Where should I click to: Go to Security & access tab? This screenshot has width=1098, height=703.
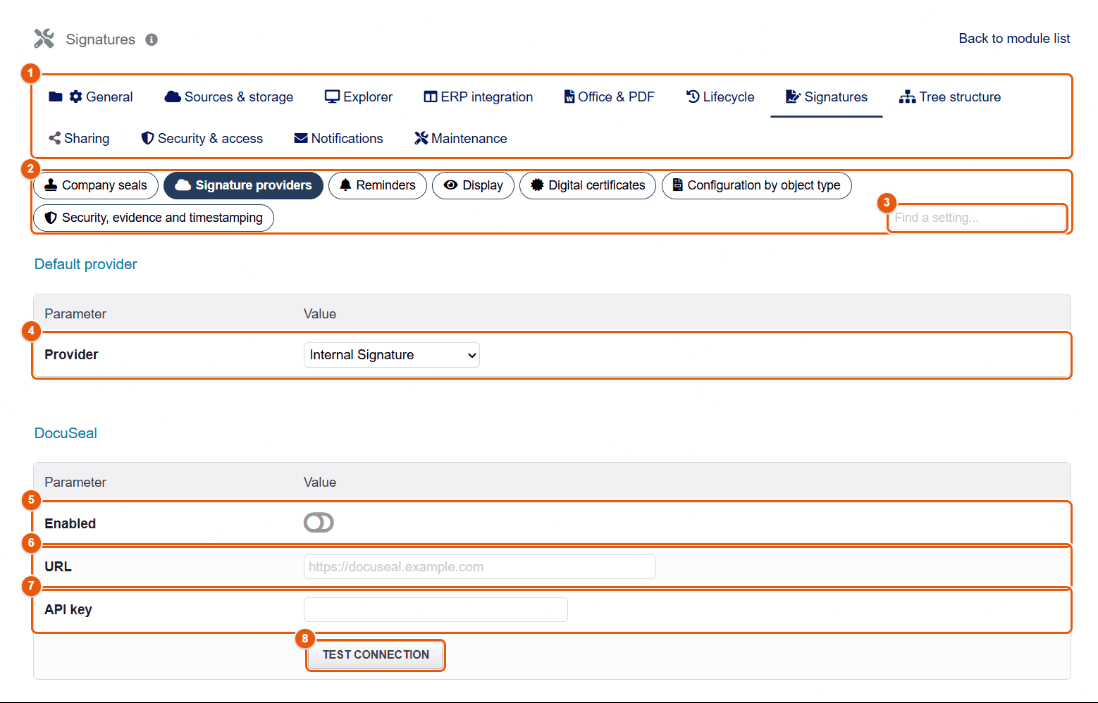[202, 138]
